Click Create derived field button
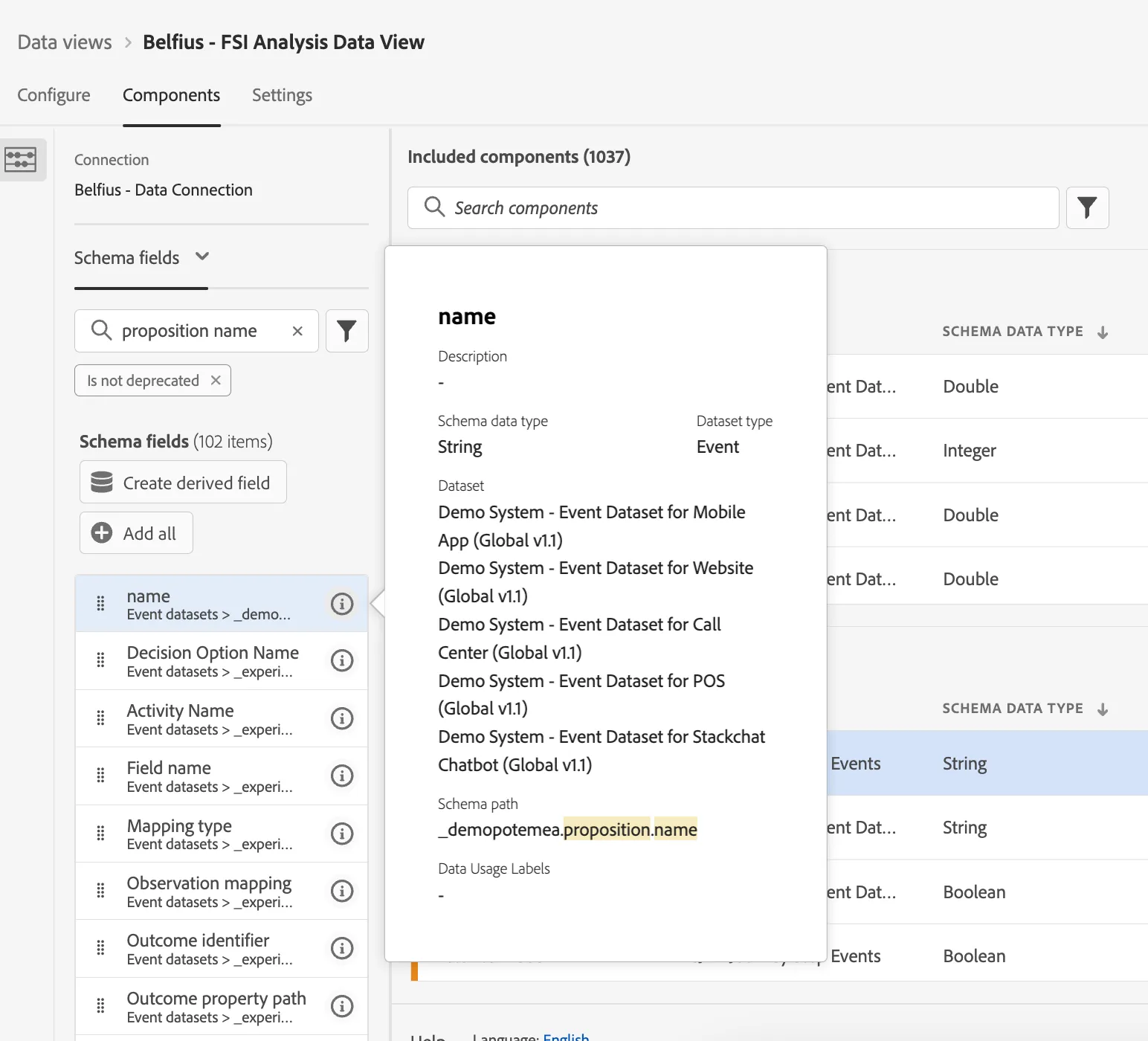1148x1041 pixels. point(183,483)
